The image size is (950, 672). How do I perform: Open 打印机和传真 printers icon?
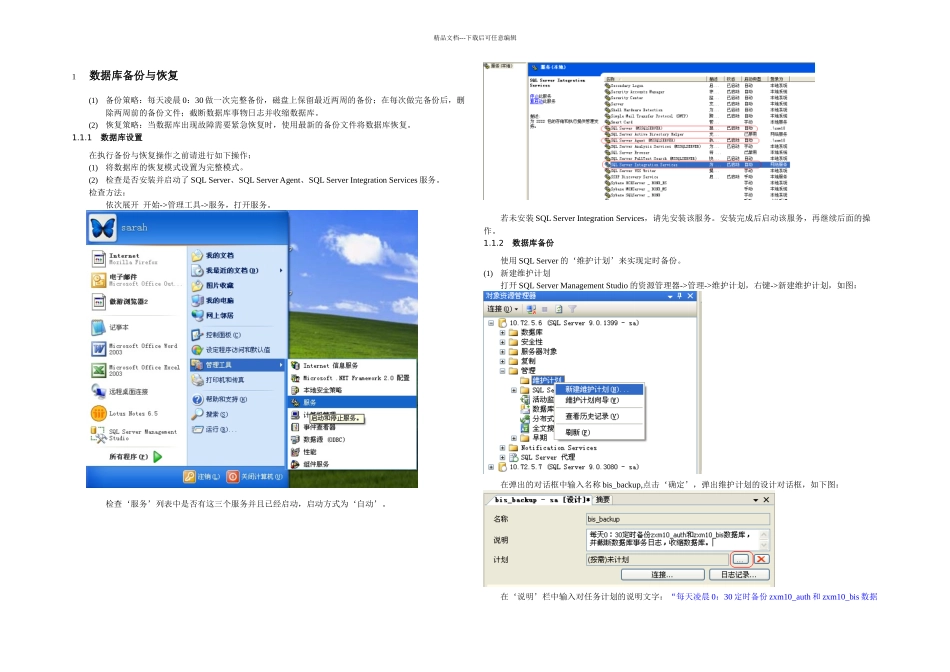197,380
